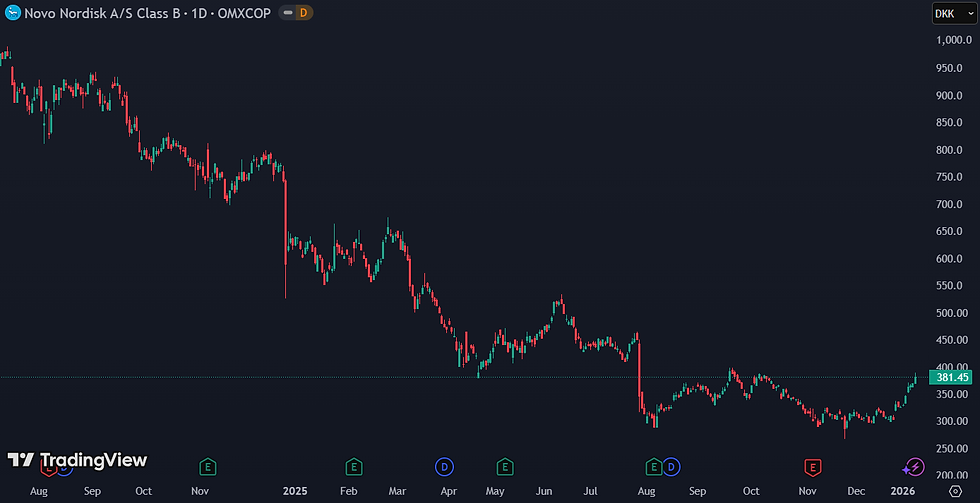Click the grey market status pill indicator

(x=287, y=12)
